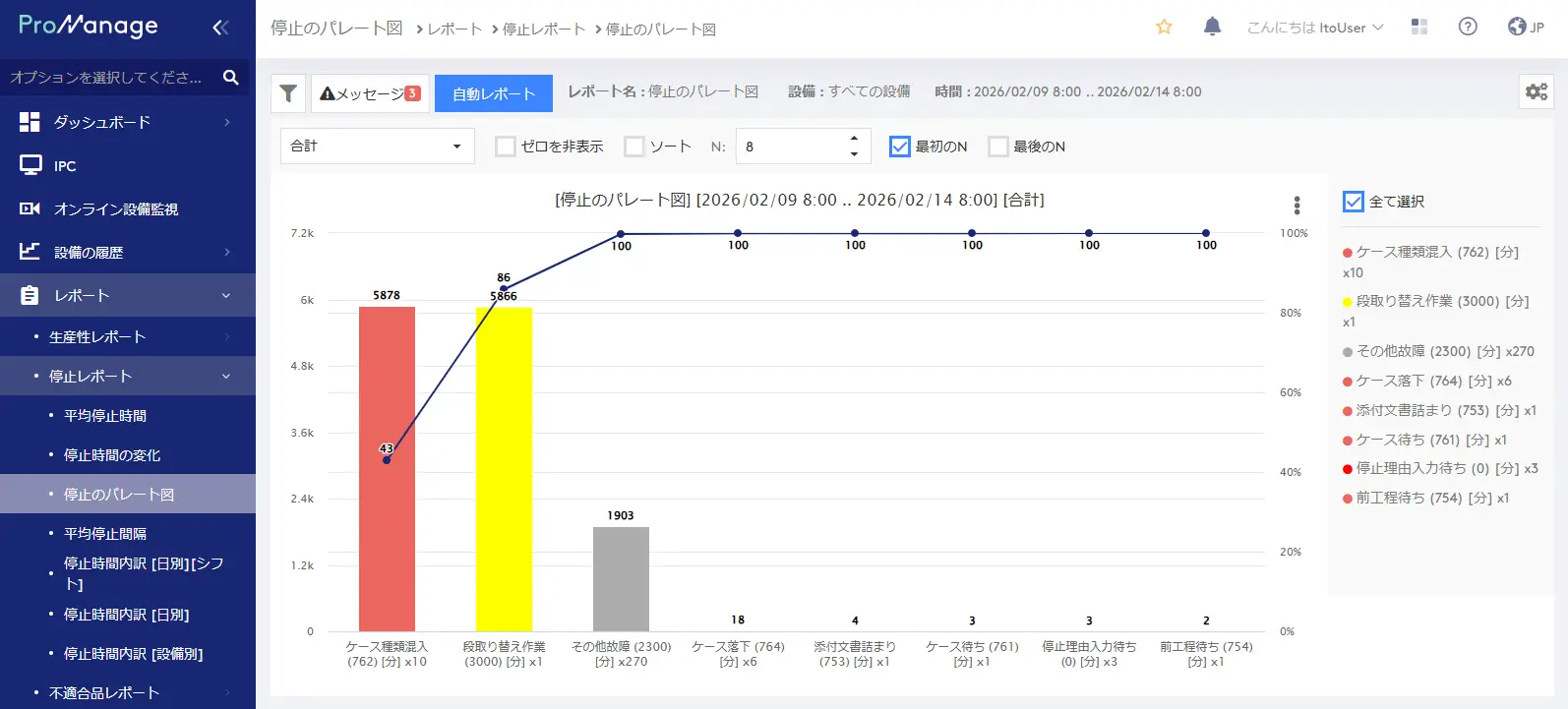Toggle ゼロを非表示 checkbox
The width and height of the screenshot is (1568, 709).
(x=506, y=147)
